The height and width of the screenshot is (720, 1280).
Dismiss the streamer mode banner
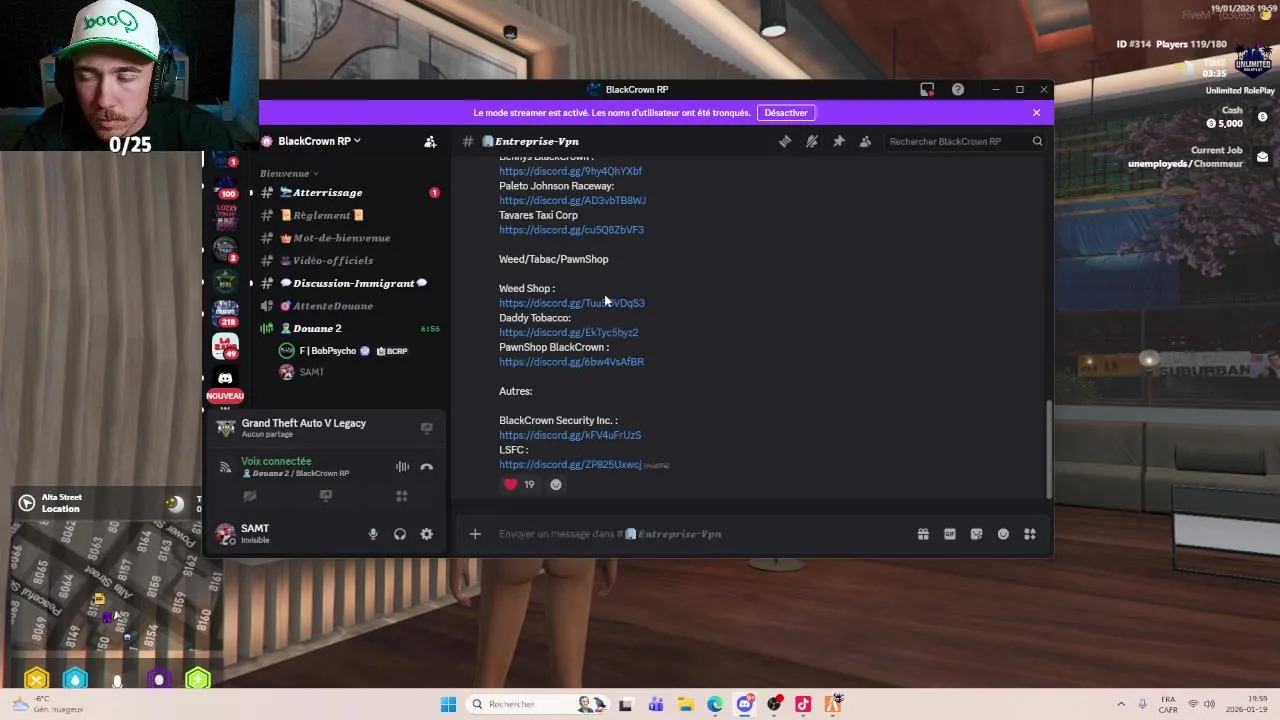pos(1036,113)
